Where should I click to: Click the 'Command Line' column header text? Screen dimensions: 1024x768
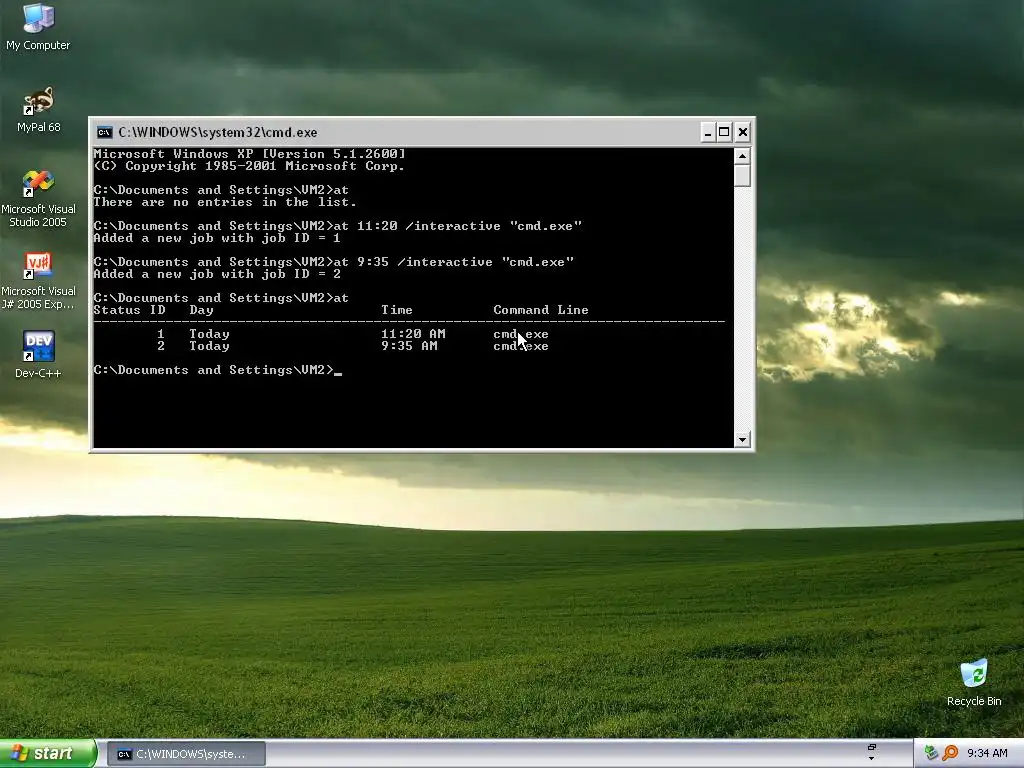coord(541,310)
